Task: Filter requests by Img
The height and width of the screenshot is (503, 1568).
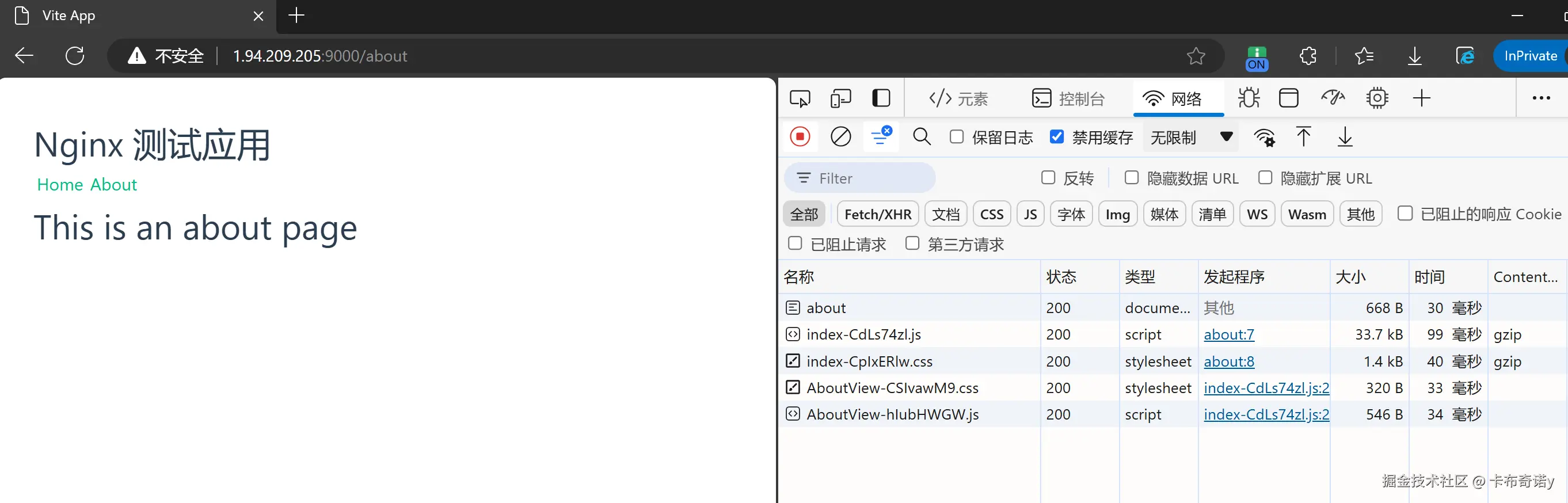Action: (1117, 214)
